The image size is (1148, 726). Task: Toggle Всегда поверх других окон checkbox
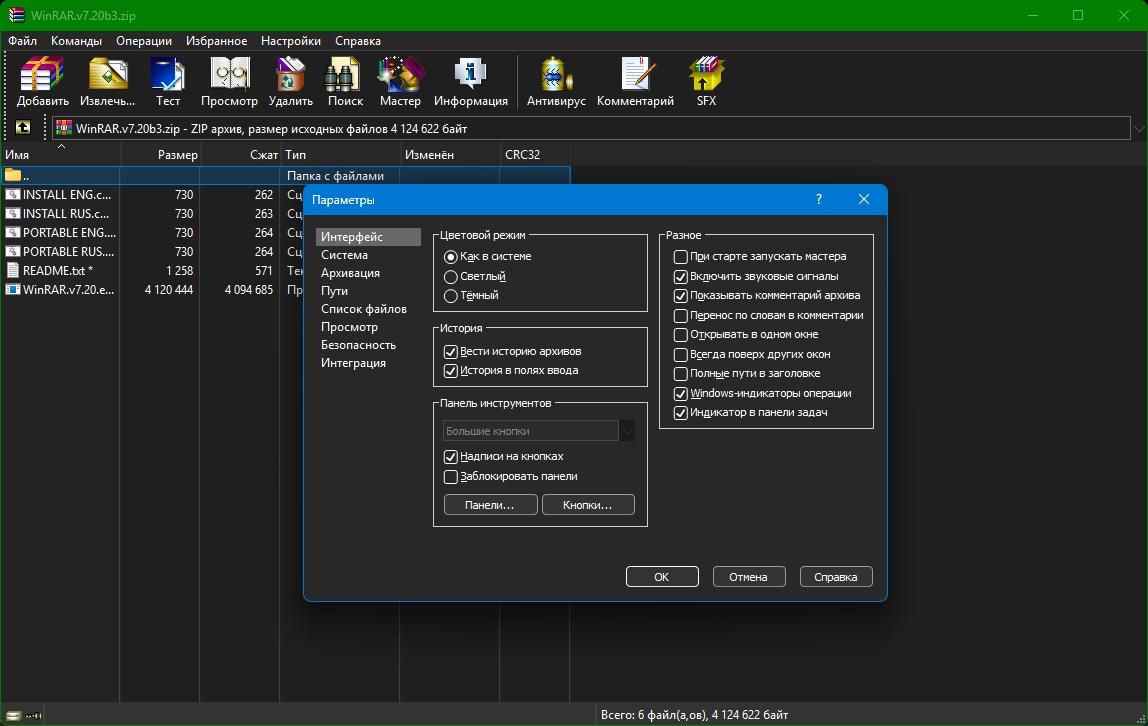click(x=681, y=354)
